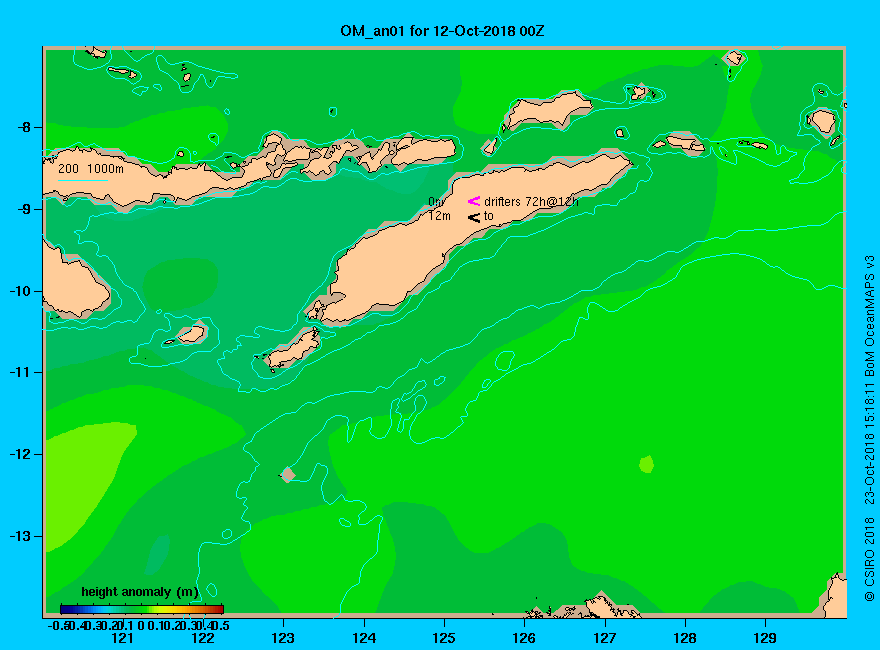Click the '-0.5' minimum color bar label
This screenshot has height=650, width=880.
[x=59, y=625]
